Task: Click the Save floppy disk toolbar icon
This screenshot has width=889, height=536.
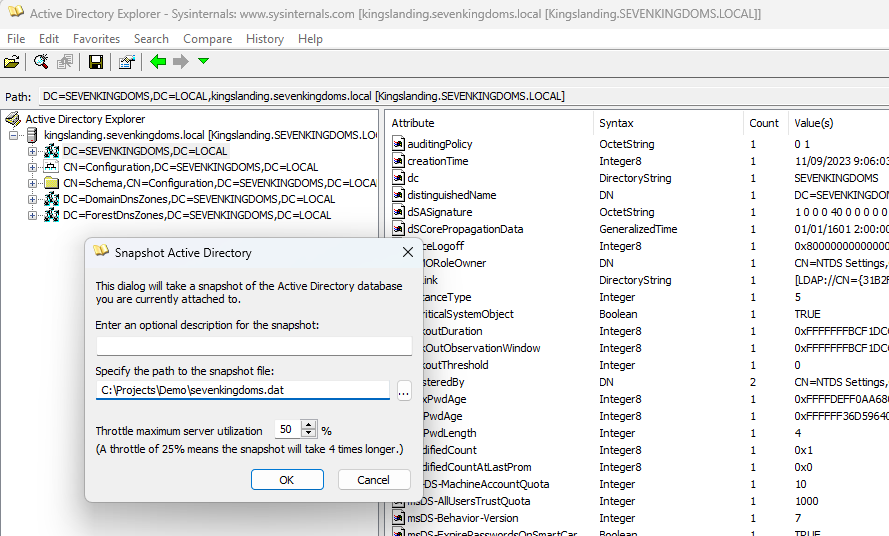Action: pyautogui.click(x=96, y=62)
